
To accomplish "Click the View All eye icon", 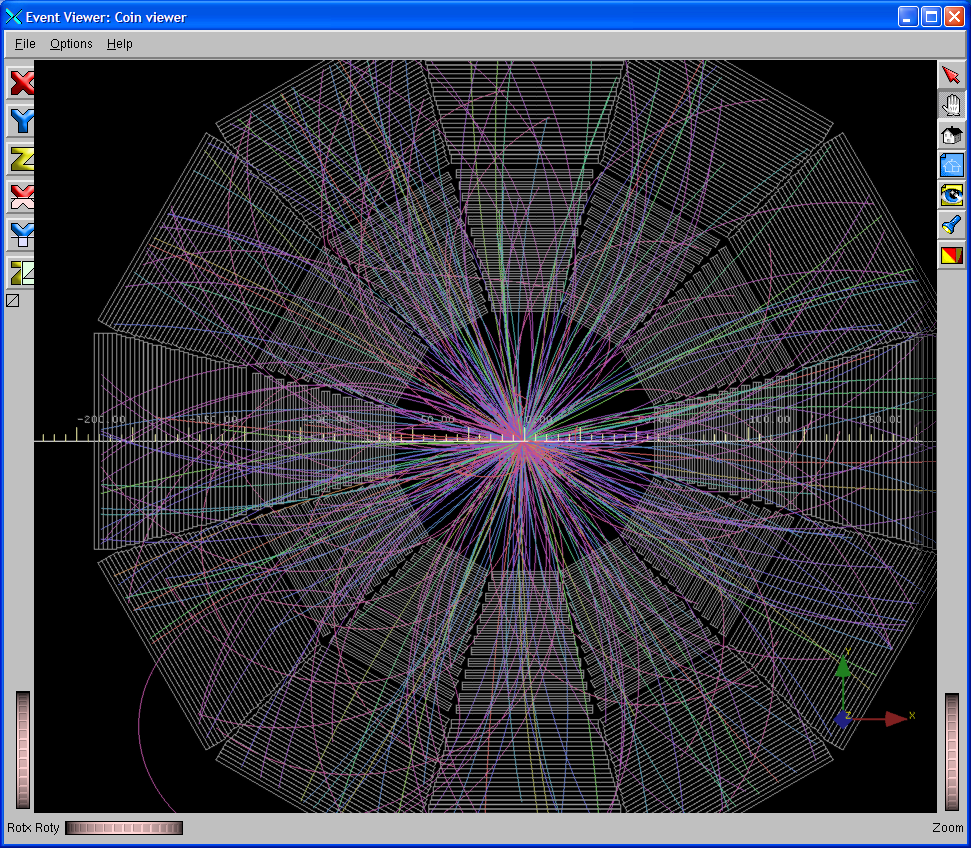I will [x=951, y=195].
